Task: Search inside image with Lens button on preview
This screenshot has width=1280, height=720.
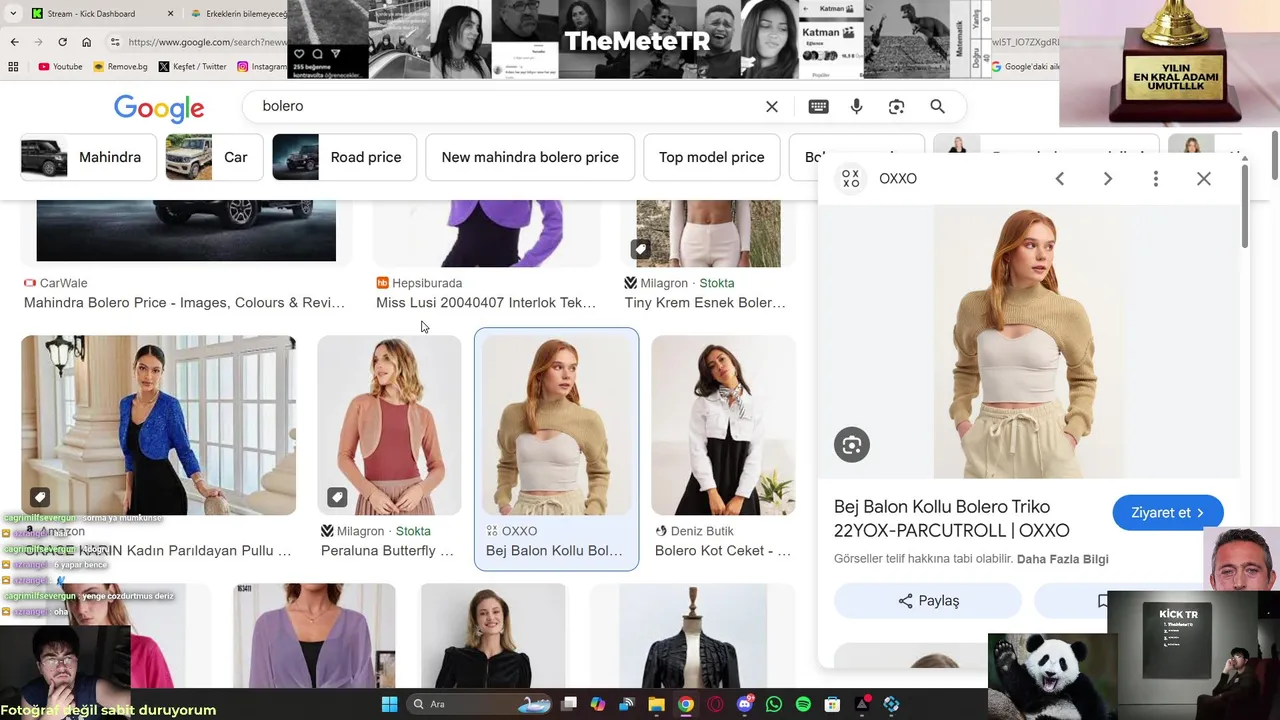Action: click(x=852, y=445)
